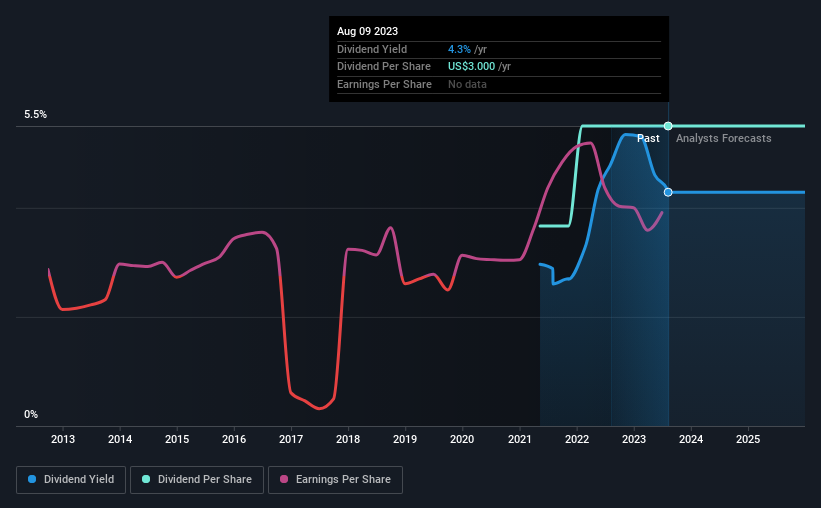The width and height of the screenshot is (821, 508).
Task: Select the teal dividend per share data marker
Action: coord(668,126)
